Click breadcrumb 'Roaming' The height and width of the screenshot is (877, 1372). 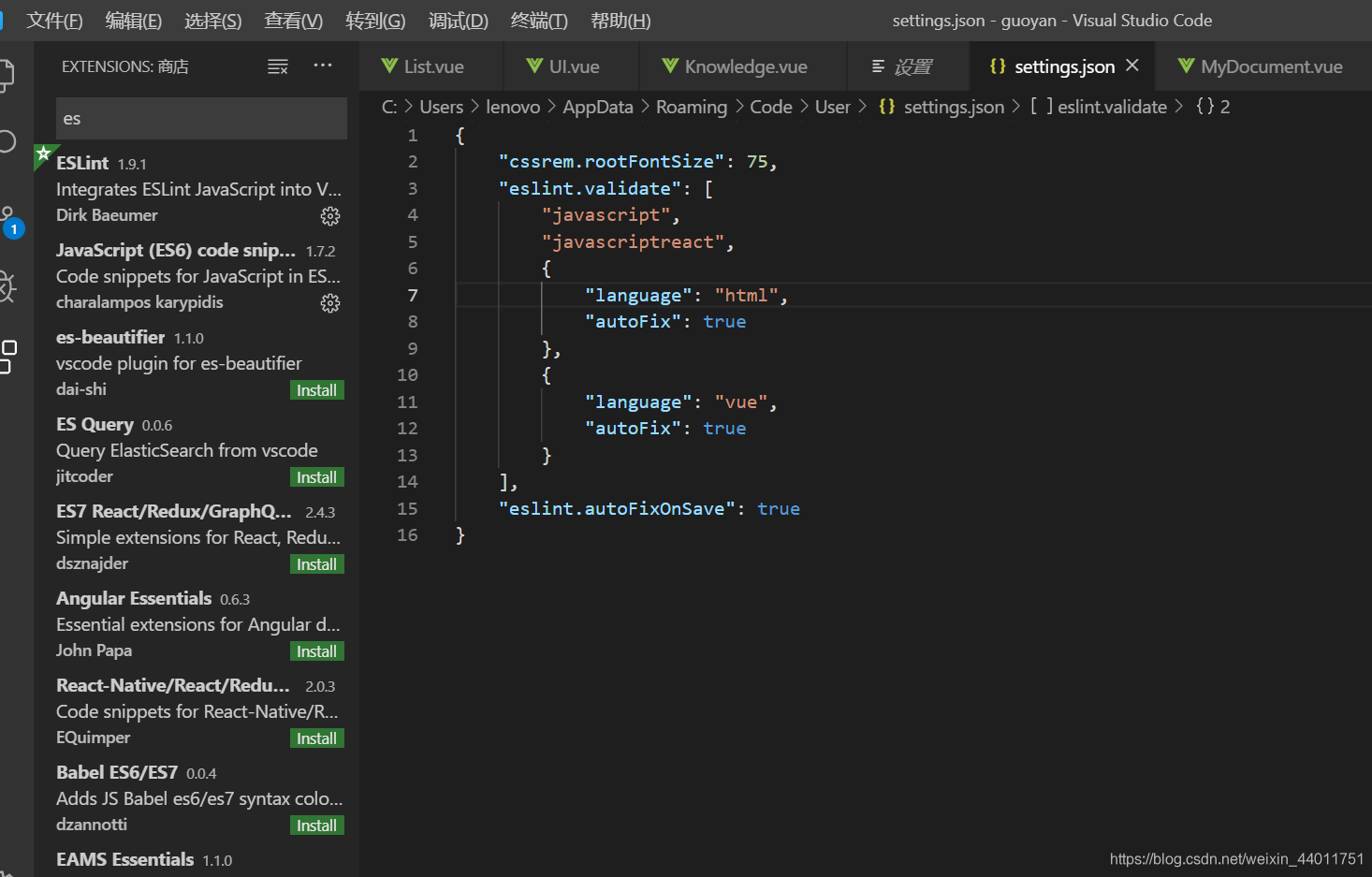click(692, 107)
